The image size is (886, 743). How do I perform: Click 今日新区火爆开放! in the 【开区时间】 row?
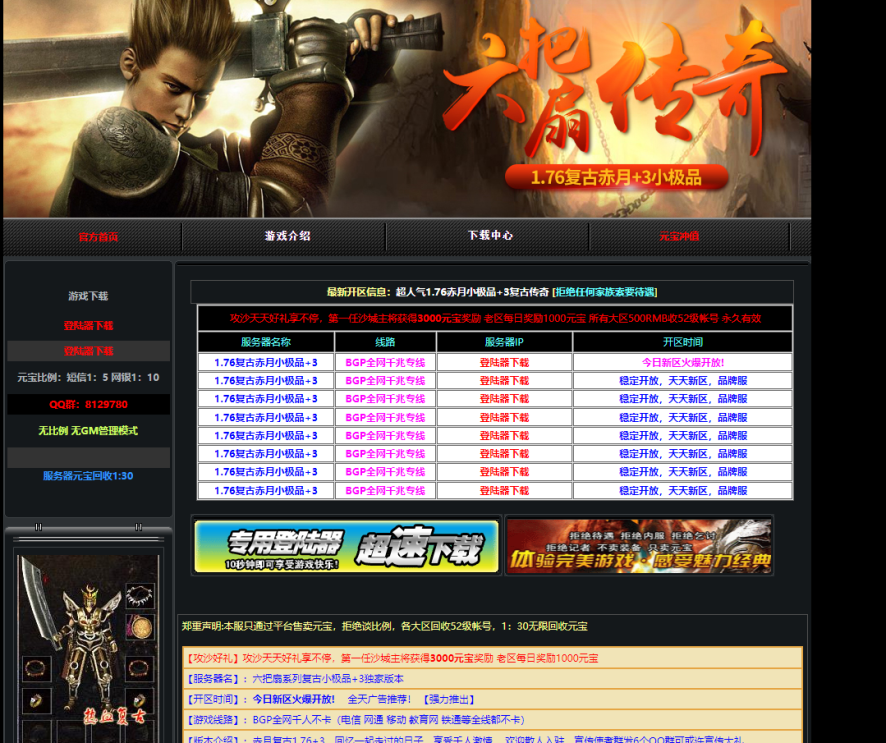point(293,699)
